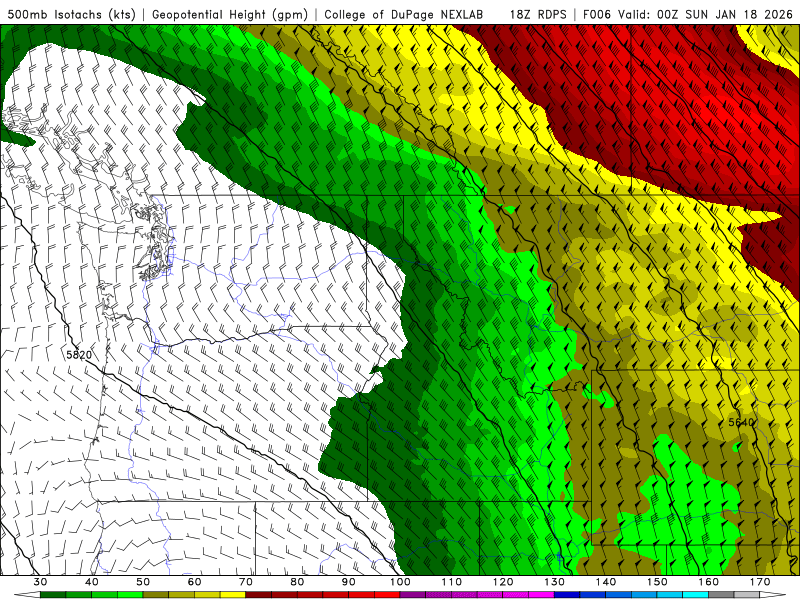Click the 100 label on the color scale
This screenshot has height=600, width=800.
pyautogui.click(x=401, y=582)
